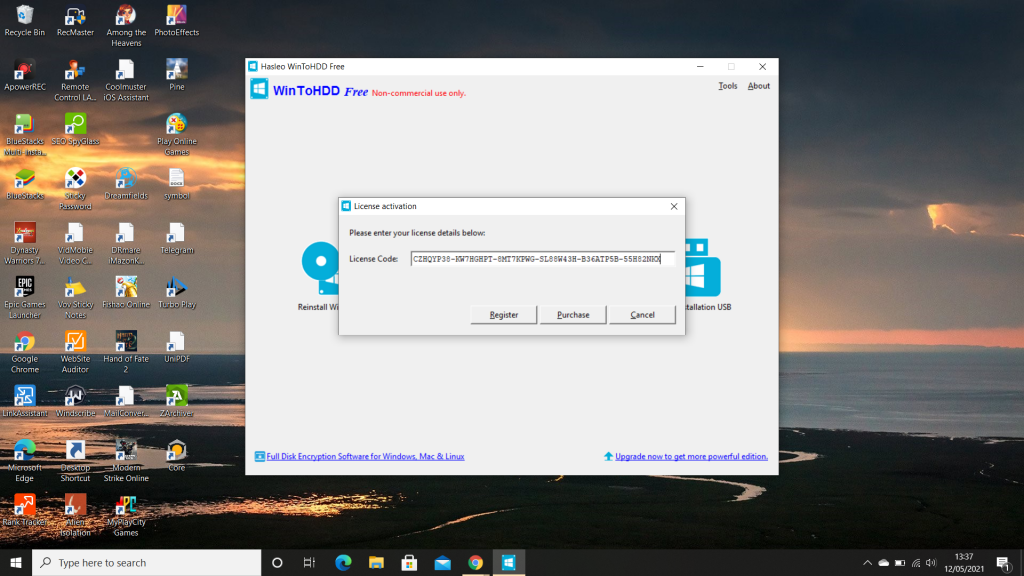This screenshot has height=576, width=1024.
Task: Open ZArchiver desktop icon
Action: pos(176,402)
